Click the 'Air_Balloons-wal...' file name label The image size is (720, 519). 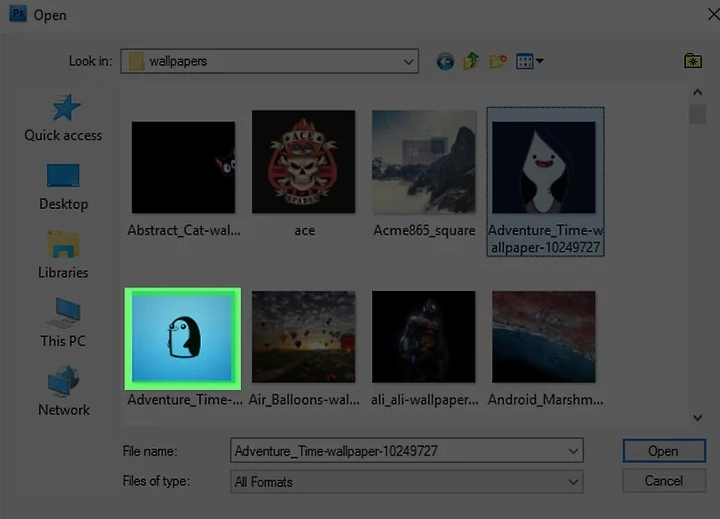[304, 400]
